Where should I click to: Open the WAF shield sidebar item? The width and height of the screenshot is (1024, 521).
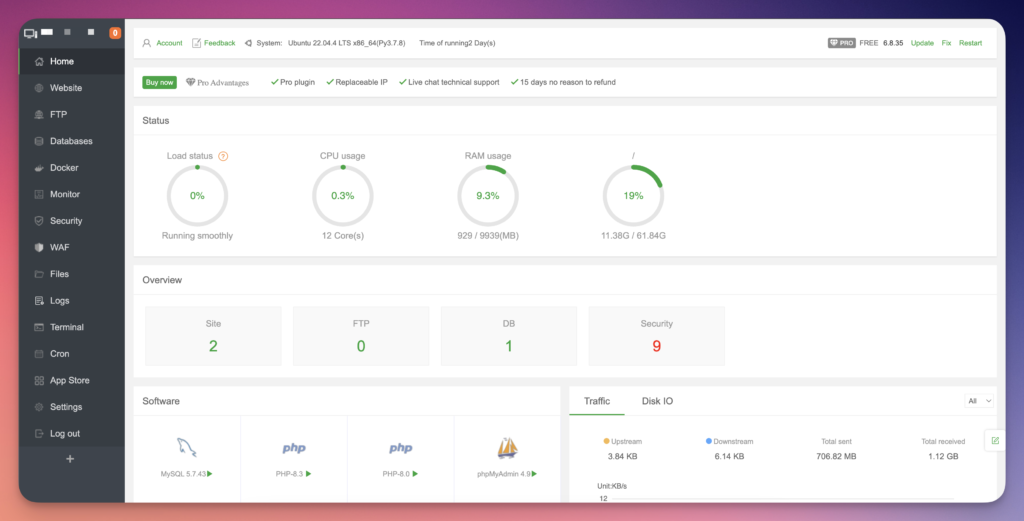[59, 247]
